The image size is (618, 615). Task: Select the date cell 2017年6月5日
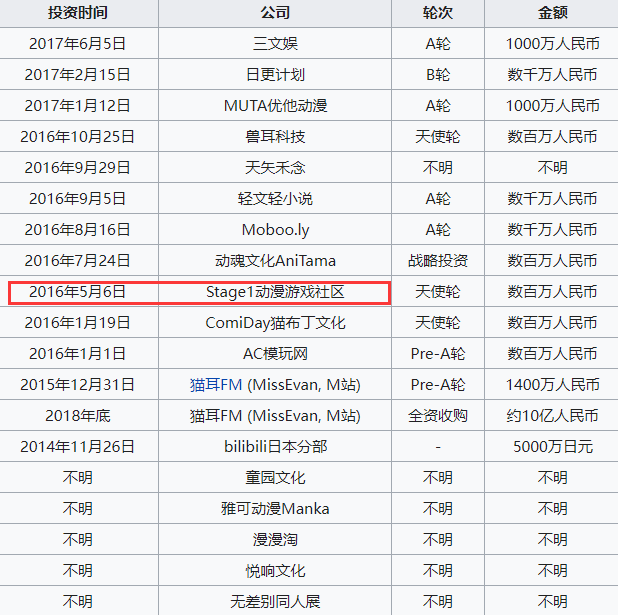coord(78,43)
